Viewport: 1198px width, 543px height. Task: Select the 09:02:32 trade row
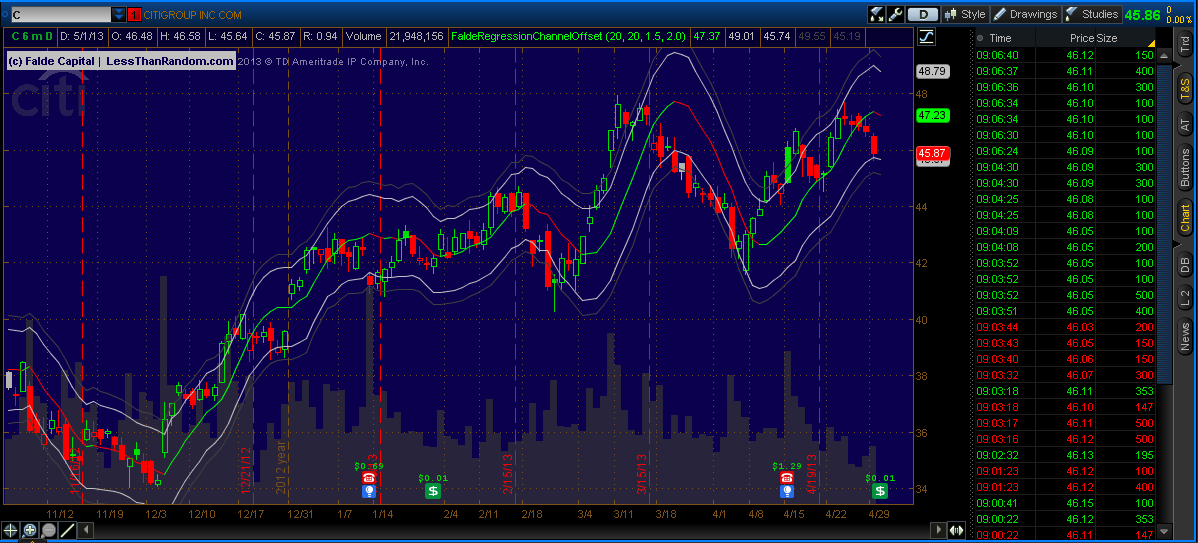tap(1067, 454)
